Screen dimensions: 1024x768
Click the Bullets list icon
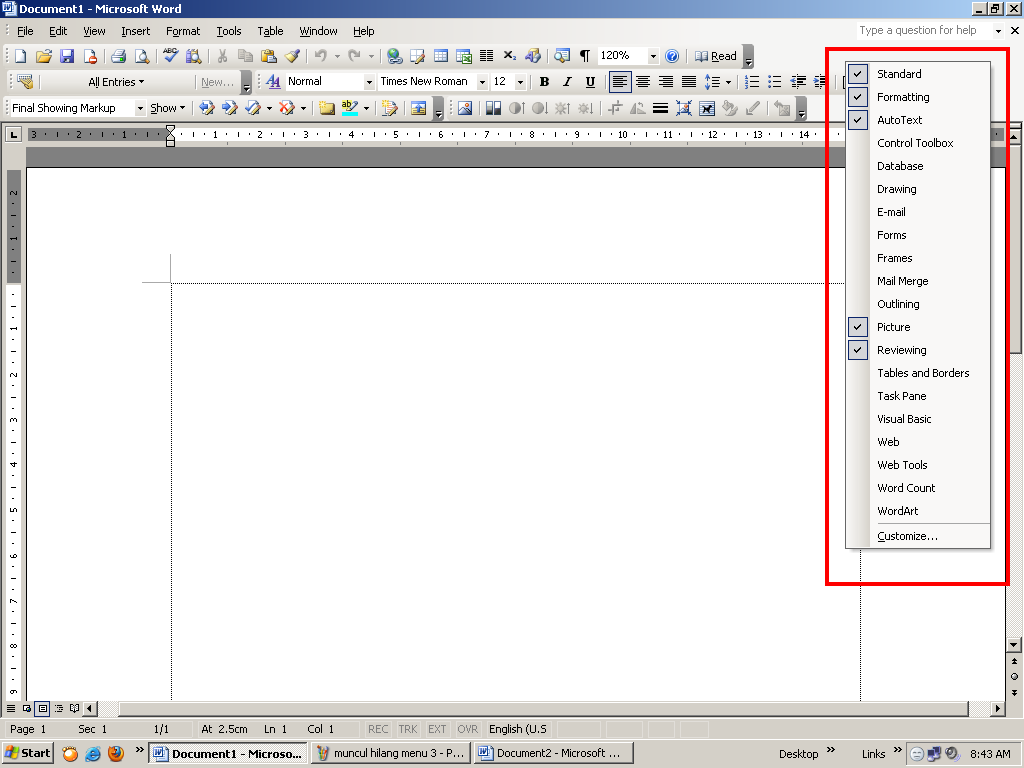(775, 82)
